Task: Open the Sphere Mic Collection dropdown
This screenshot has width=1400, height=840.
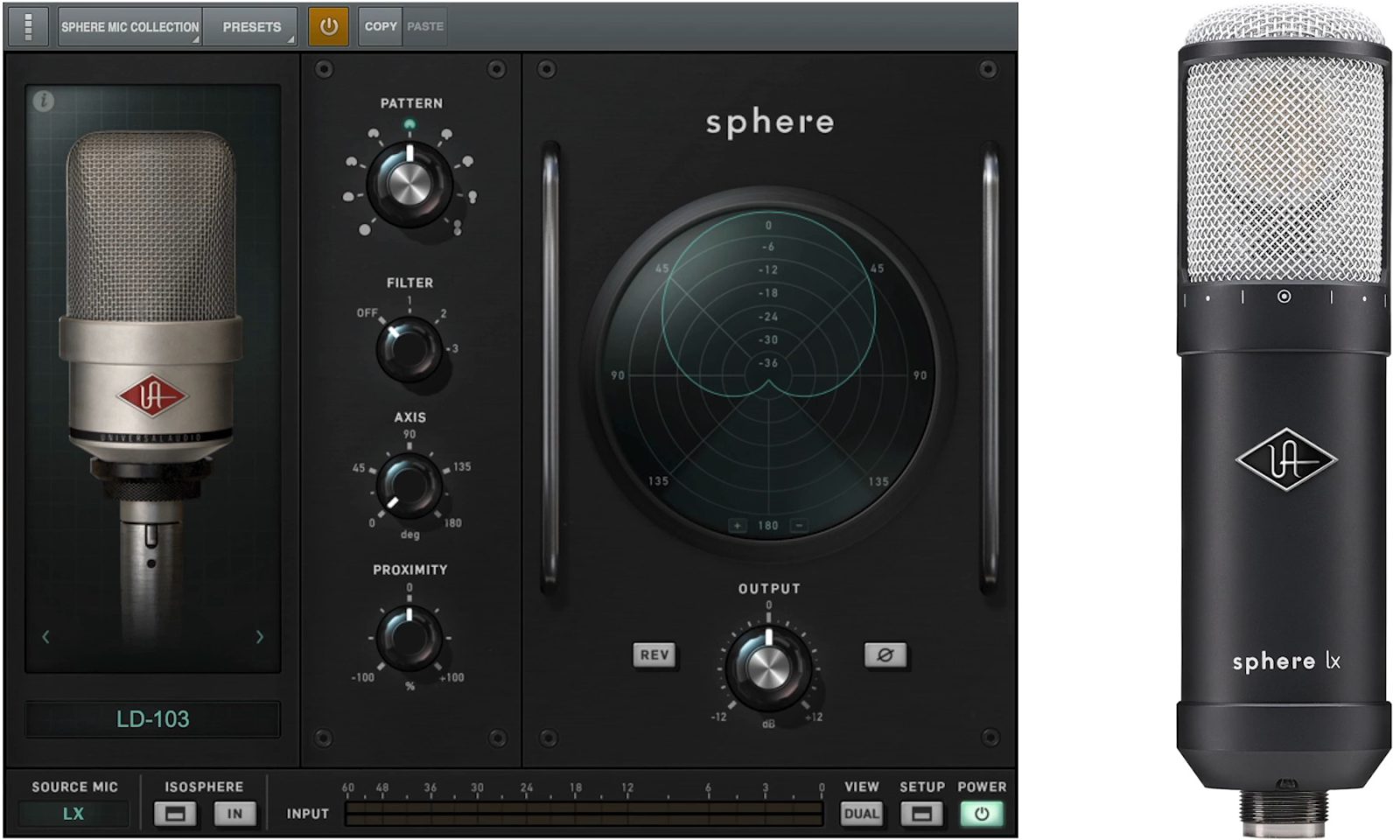Action: [130, 26]
